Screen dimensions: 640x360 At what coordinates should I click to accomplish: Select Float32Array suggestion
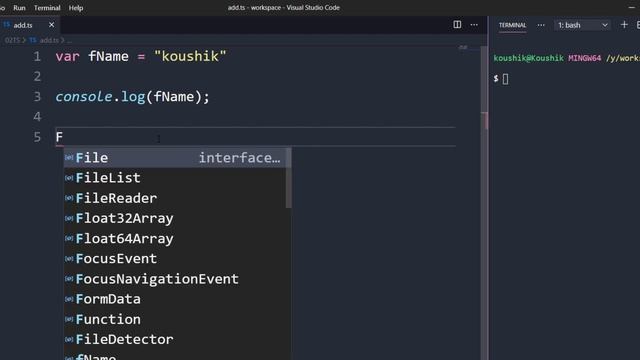(175, 218)
